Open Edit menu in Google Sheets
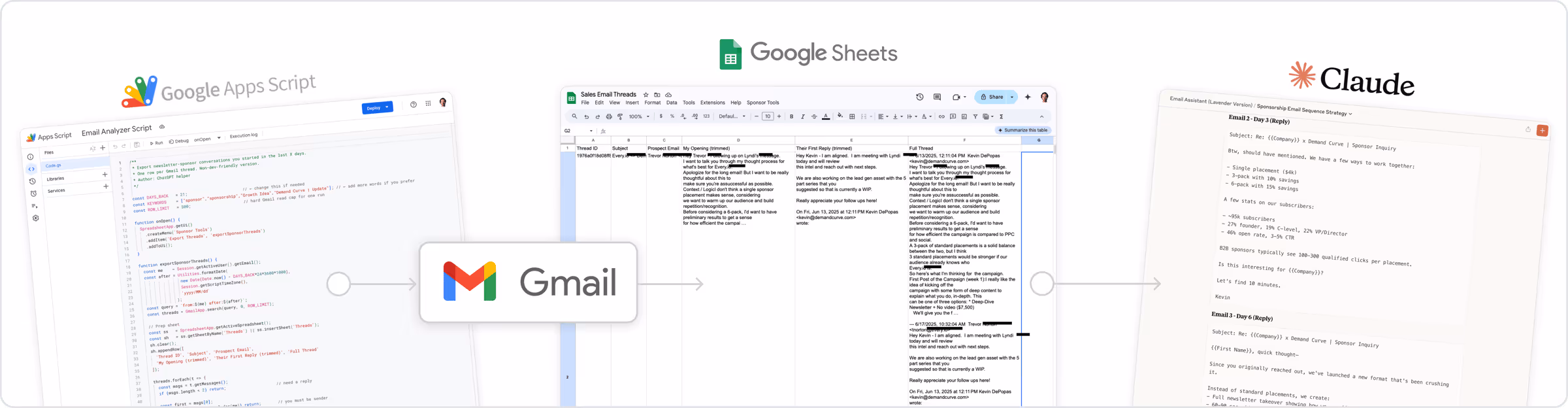Viewport: 1568px width, 408px height. tap(599, 103)
